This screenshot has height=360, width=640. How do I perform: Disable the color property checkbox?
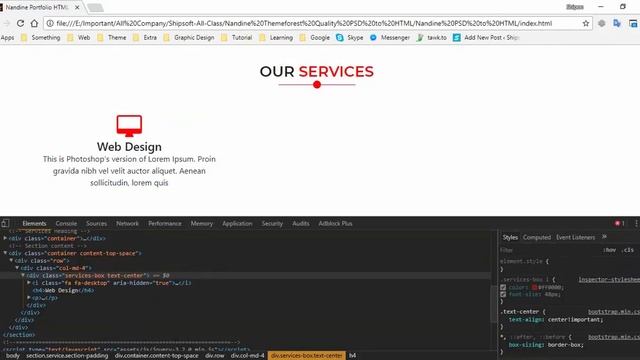[503, 287]
